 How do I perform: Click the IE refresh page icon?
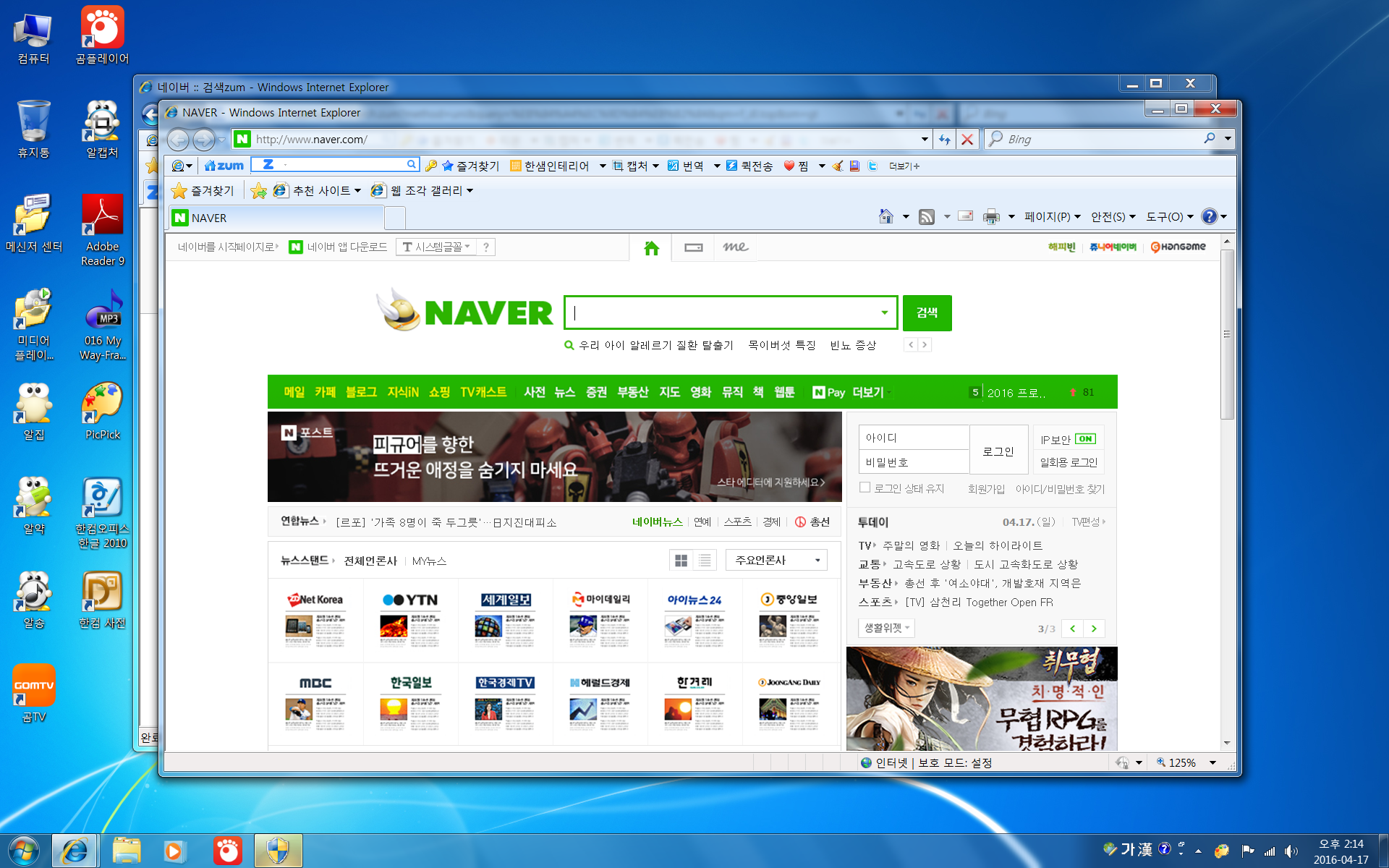(x=944, y=140)
